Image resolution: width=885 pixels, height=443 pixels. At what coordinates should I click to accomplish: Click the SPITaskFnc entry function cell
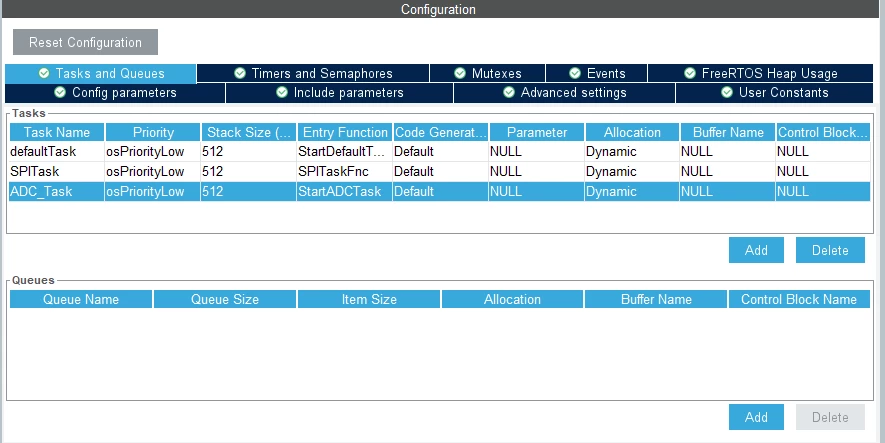(344, 172)
